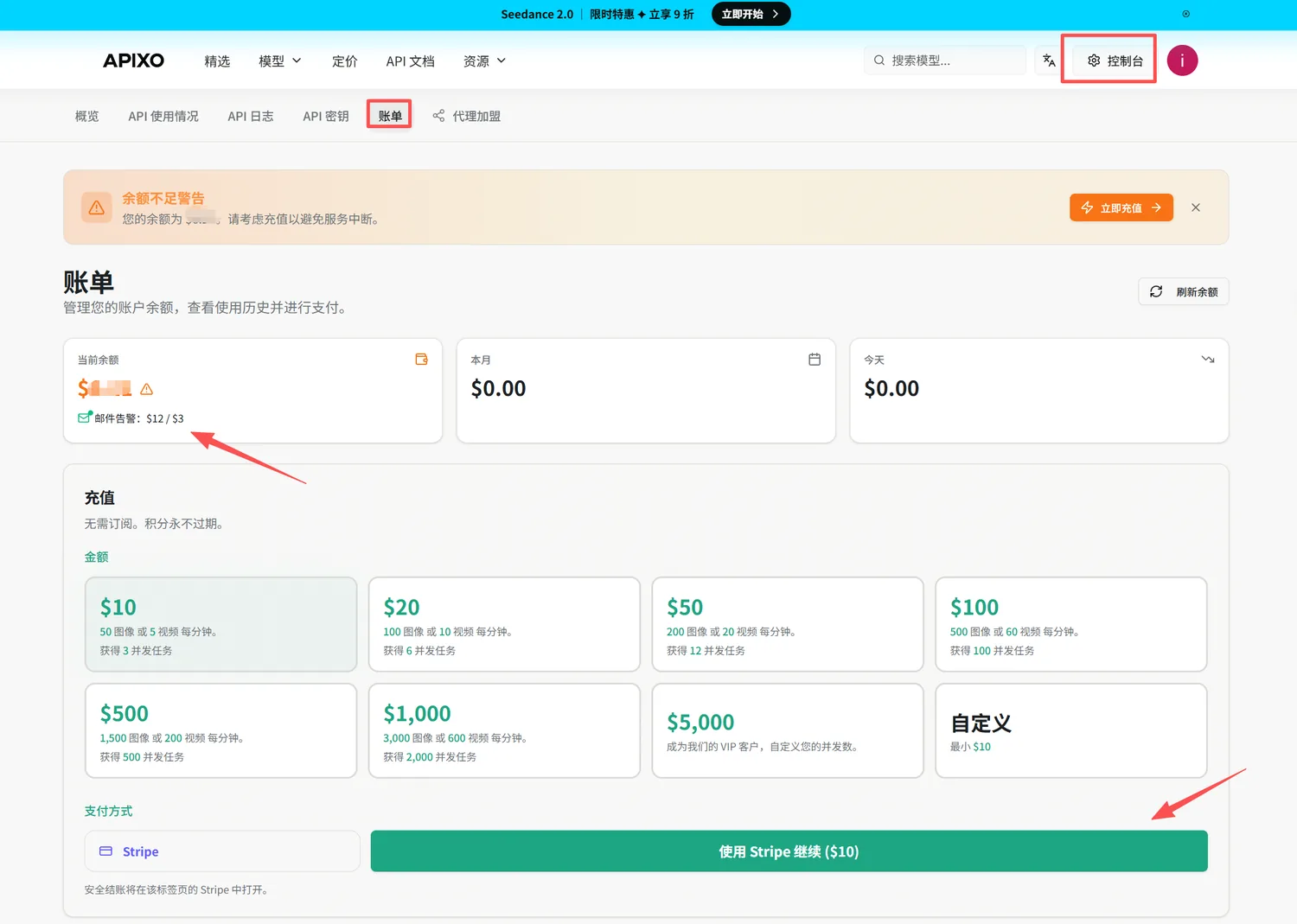Click the 安全结账将在该标签页 note
Image resolution: width=1297 pixels, height=924 pixels.
(x=176, y=889)
